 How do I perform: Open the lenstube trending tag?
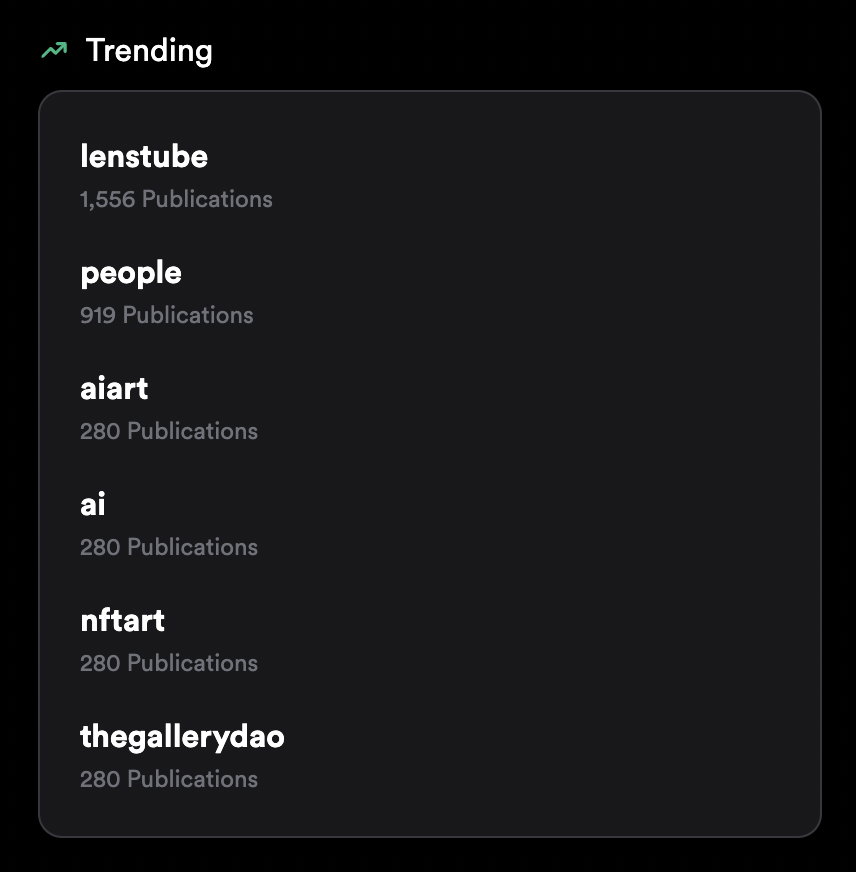[144, 156]
